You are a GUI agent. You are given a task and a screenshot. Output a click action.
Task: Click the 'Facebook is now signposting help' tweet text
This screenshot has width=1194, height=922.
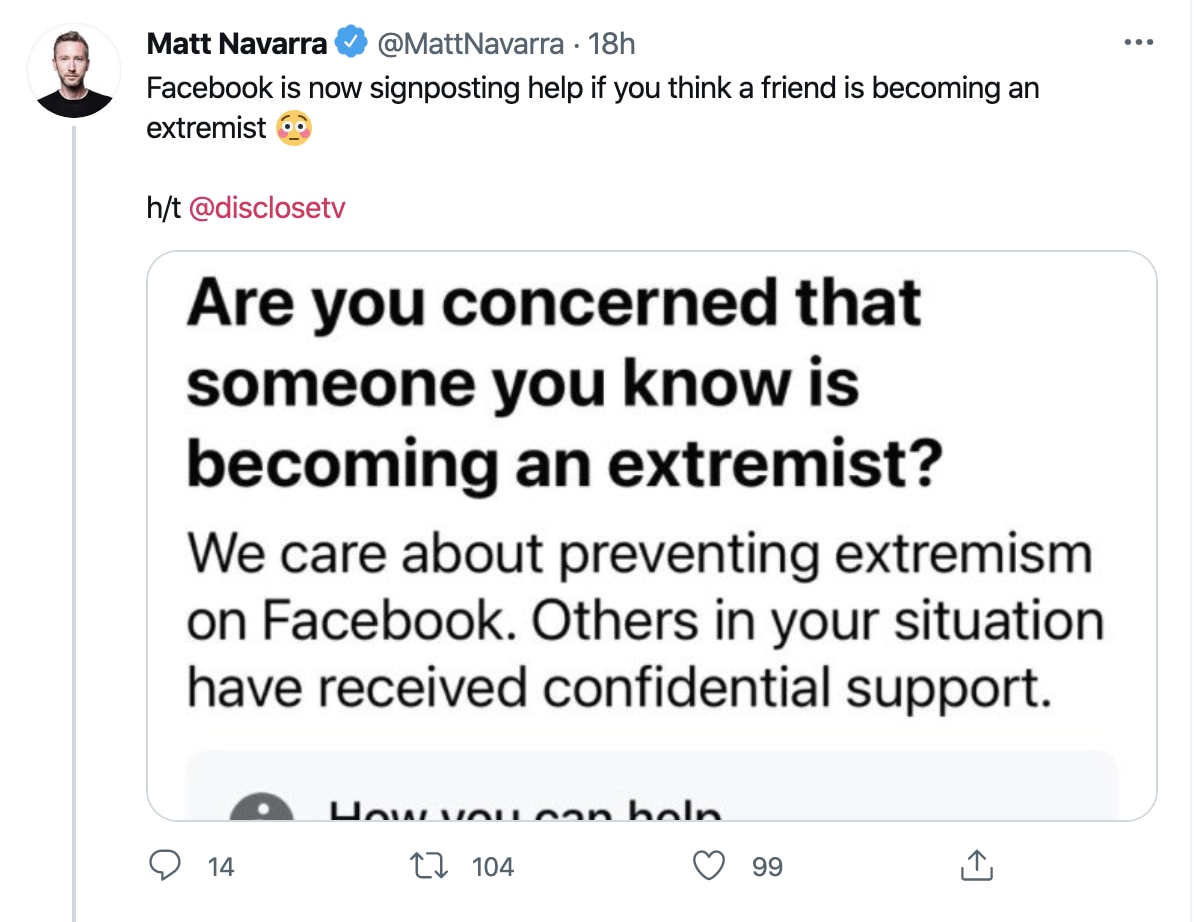tap(592, 88)
